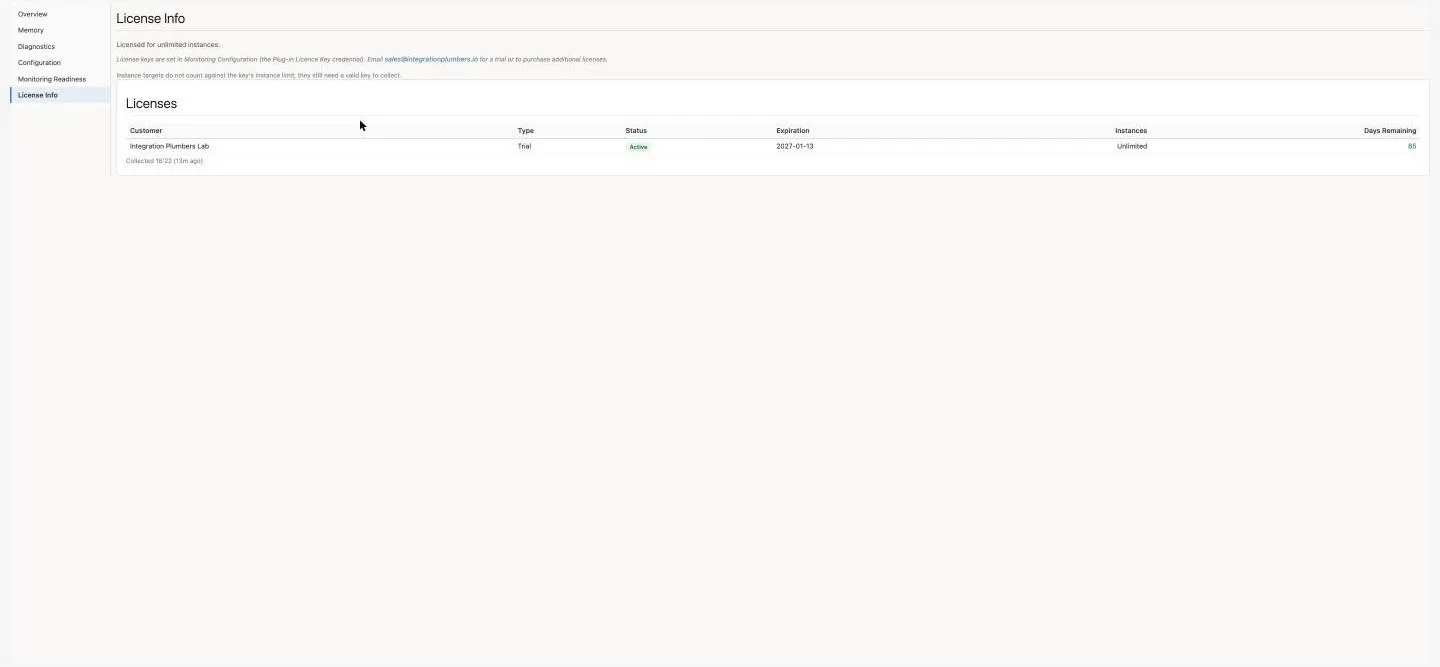Click the Expiration column header
The width and height of the screenshot is (1440, 667).
tap(793, 131)
